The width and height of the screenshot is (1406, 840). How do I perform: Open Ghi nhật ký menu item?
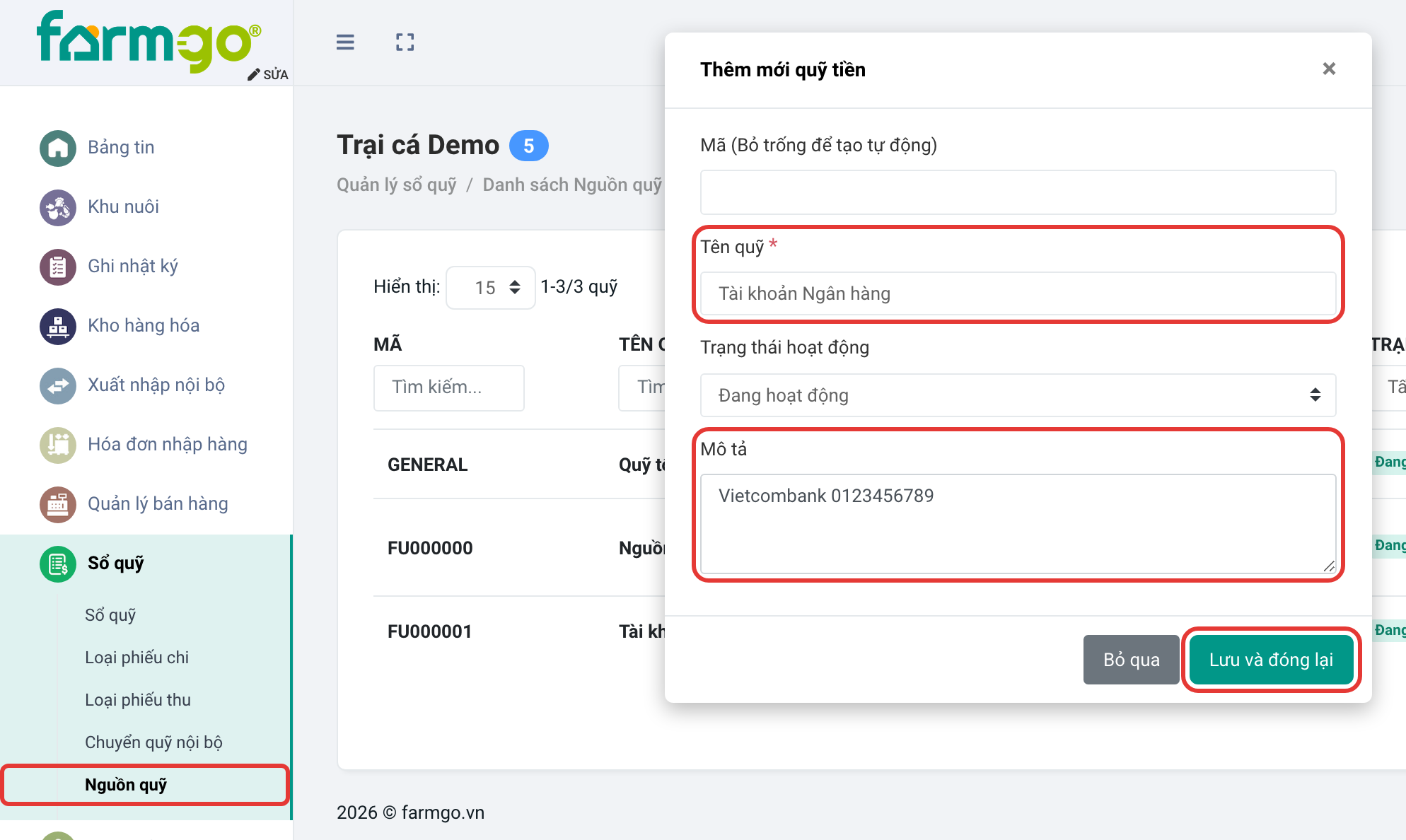click(133, 266)
